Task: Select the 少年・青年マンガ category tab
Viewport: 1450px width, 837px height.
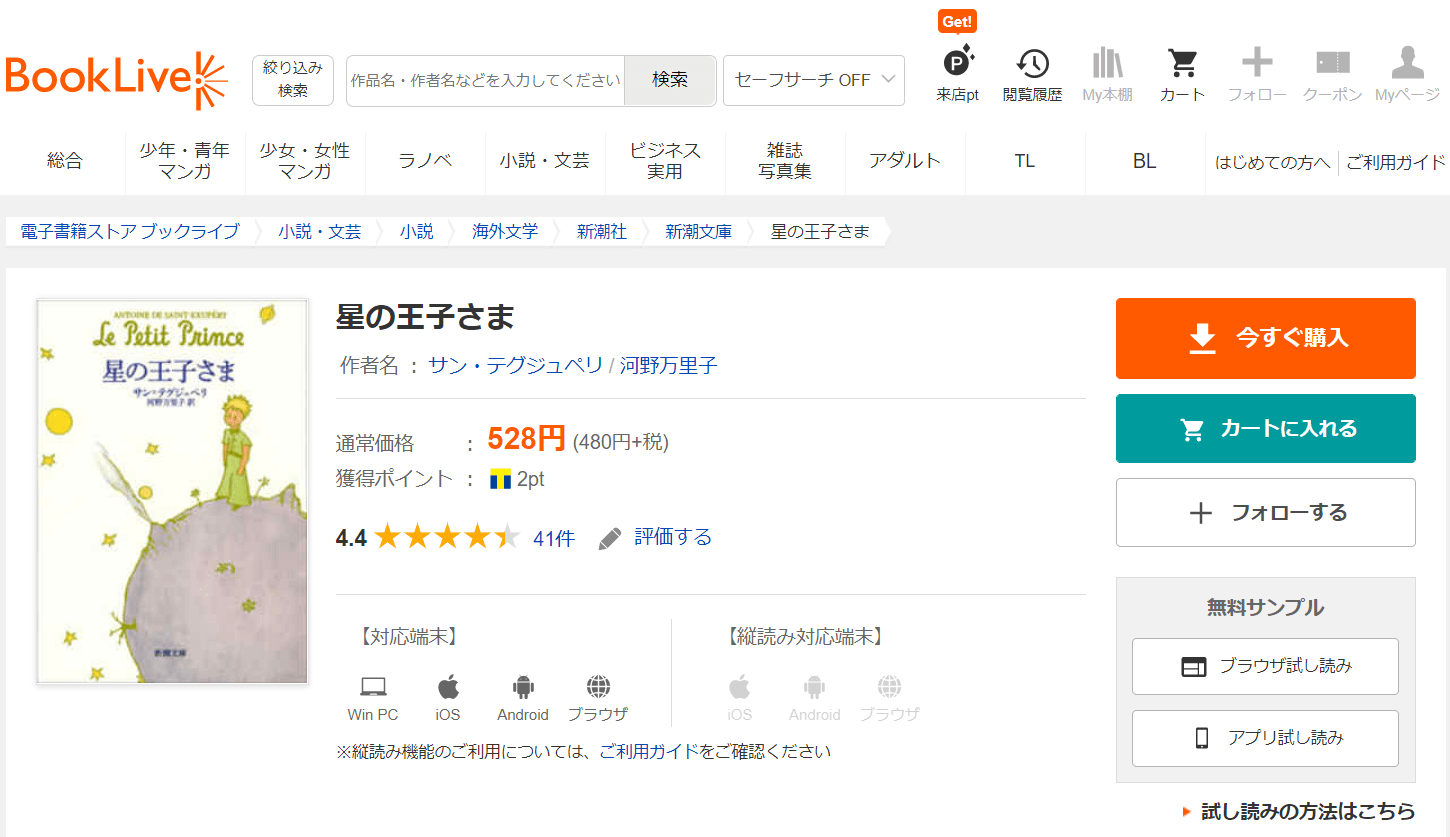Action: pyautogui.click(x=185, y=161)
